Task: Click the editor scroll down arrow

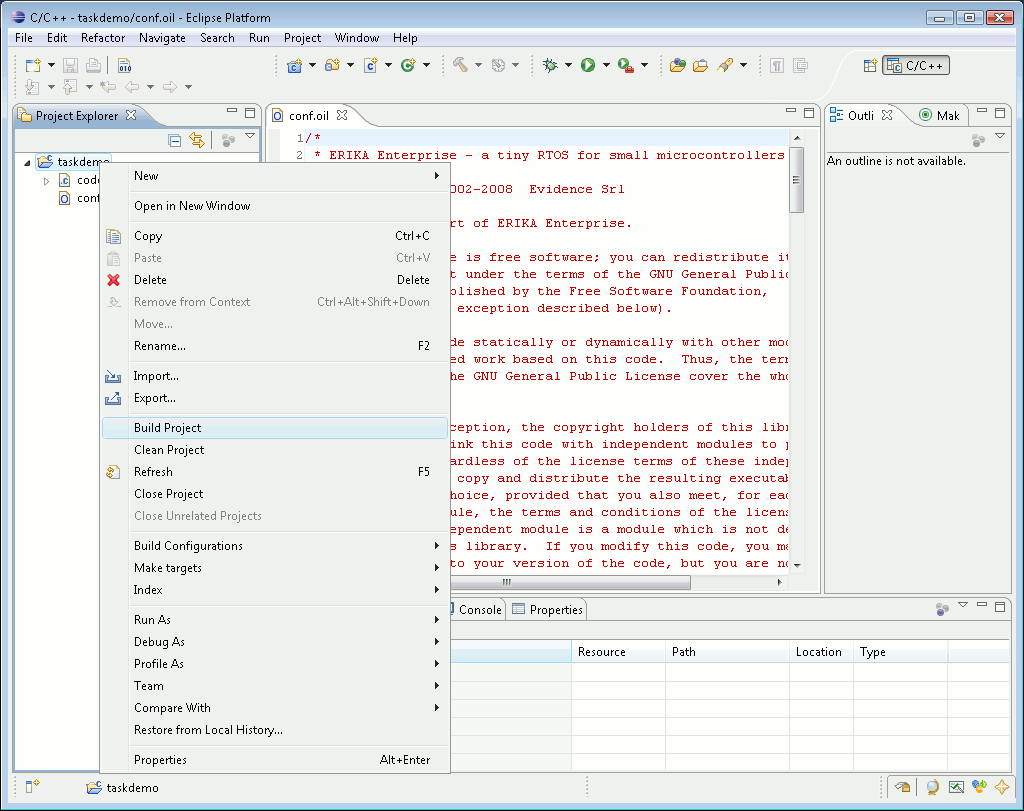Action: tap(797, 565)
